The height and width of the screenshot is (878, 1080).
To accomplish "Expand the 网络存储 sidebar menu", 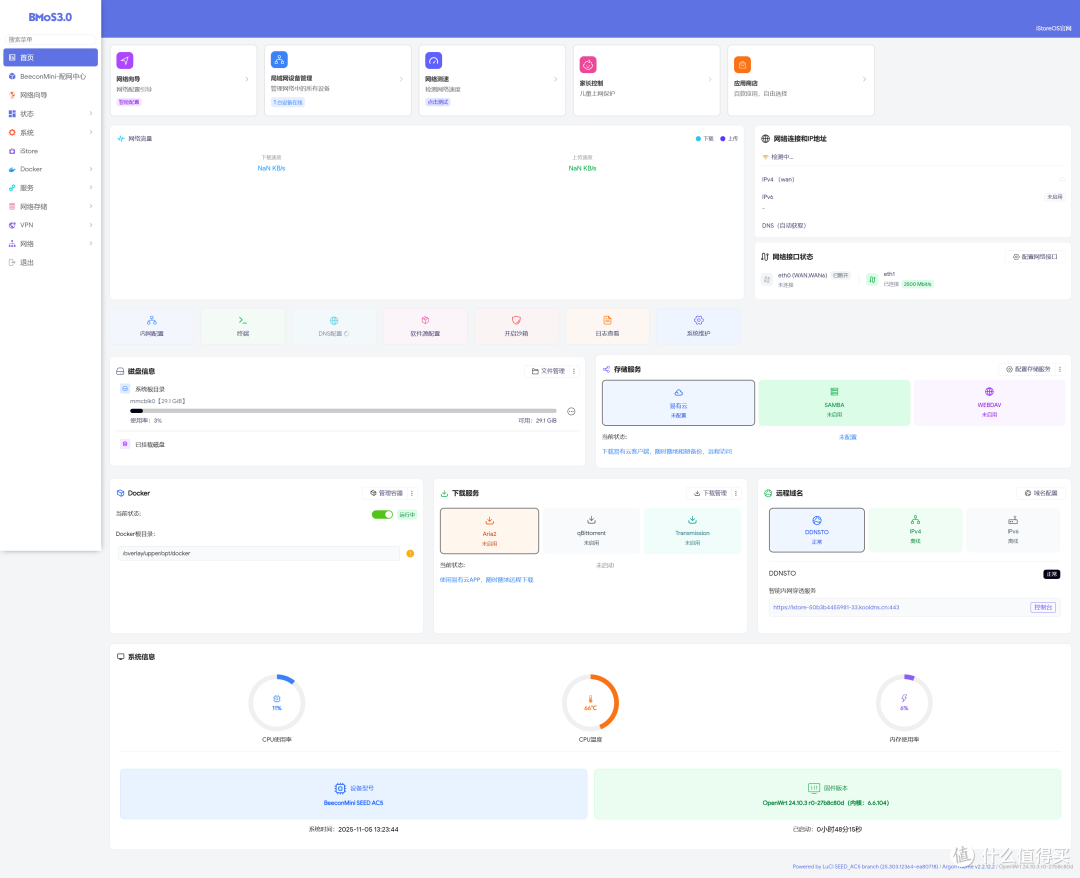I will coord(50,207).
